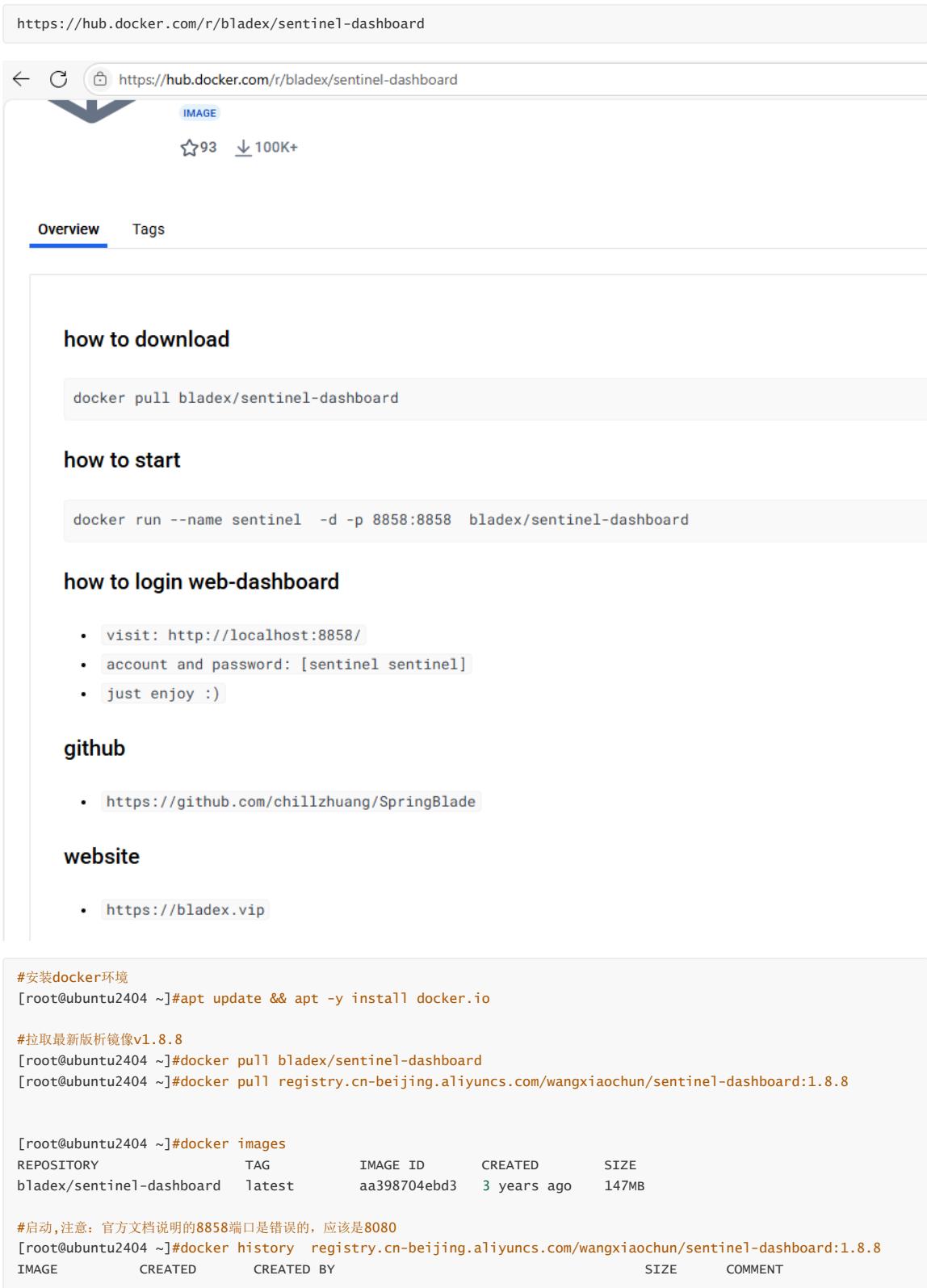Select the Overview tab
Image resolution: width=927 pixels, height=1288 pixels.
69,229
